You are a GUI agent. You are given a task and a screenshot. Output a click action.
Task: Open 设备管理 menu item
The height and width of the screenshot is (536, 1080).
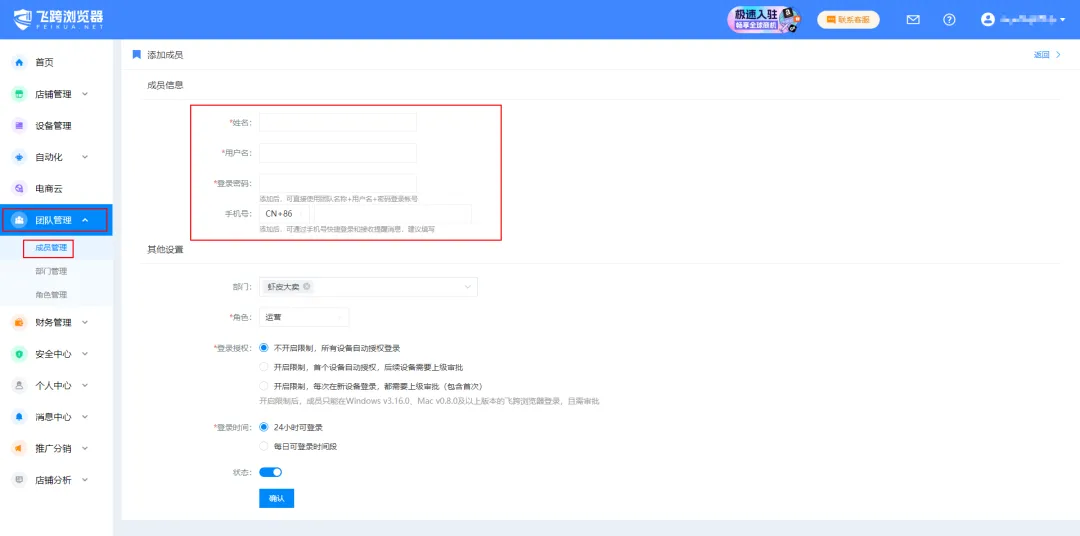[x=53, y=126]
